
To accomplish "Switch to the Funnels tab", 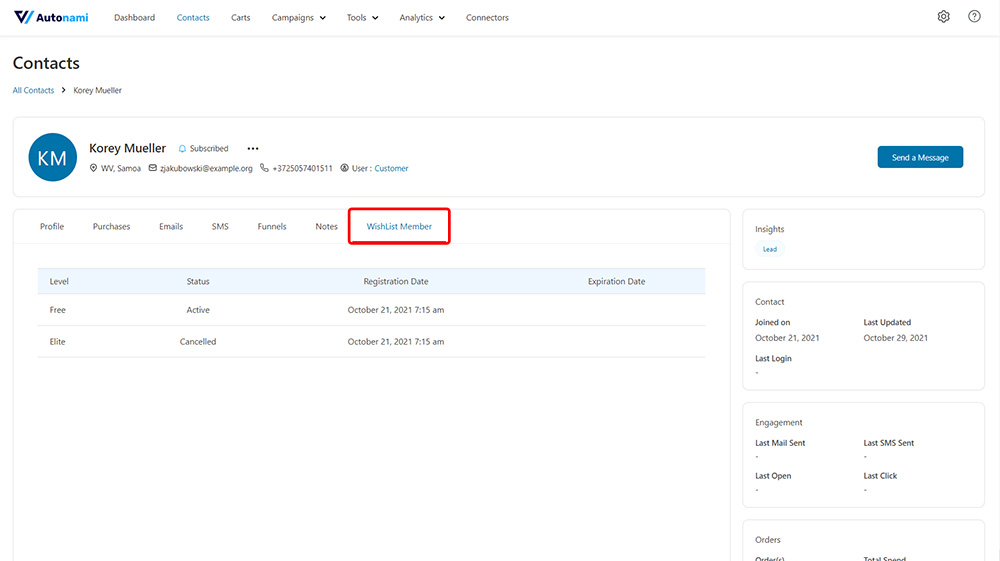I will [x=272, y=226].
